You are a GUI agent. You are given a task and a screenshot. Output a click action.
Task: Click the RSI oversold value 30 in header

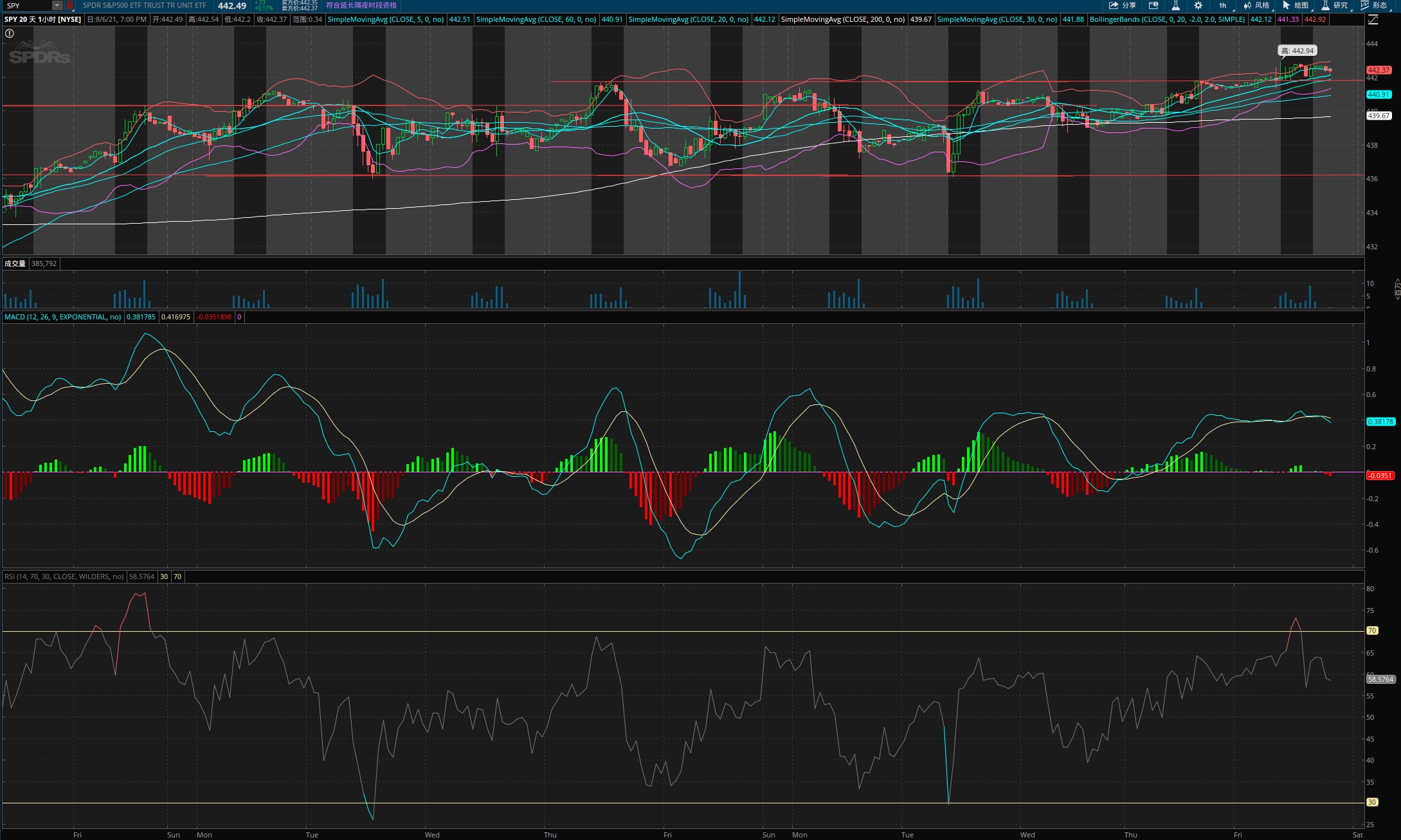[164, 576]
